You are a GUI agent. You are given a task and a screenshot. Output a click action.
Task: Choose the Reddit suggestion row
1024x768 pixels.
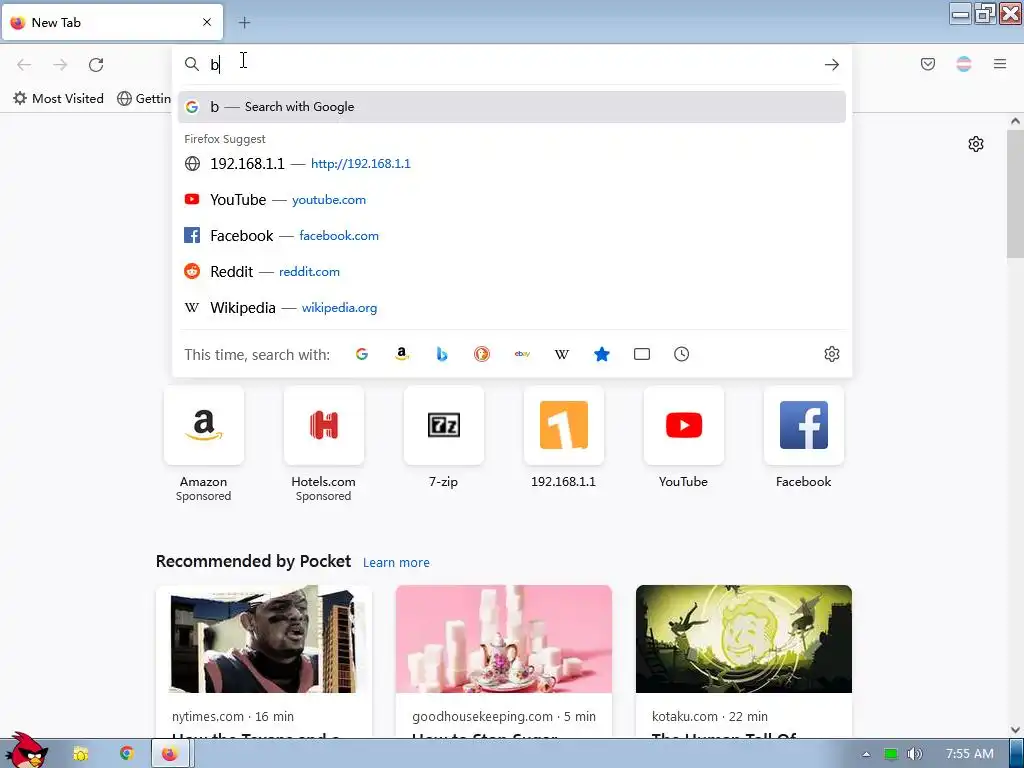pos(511,272)
